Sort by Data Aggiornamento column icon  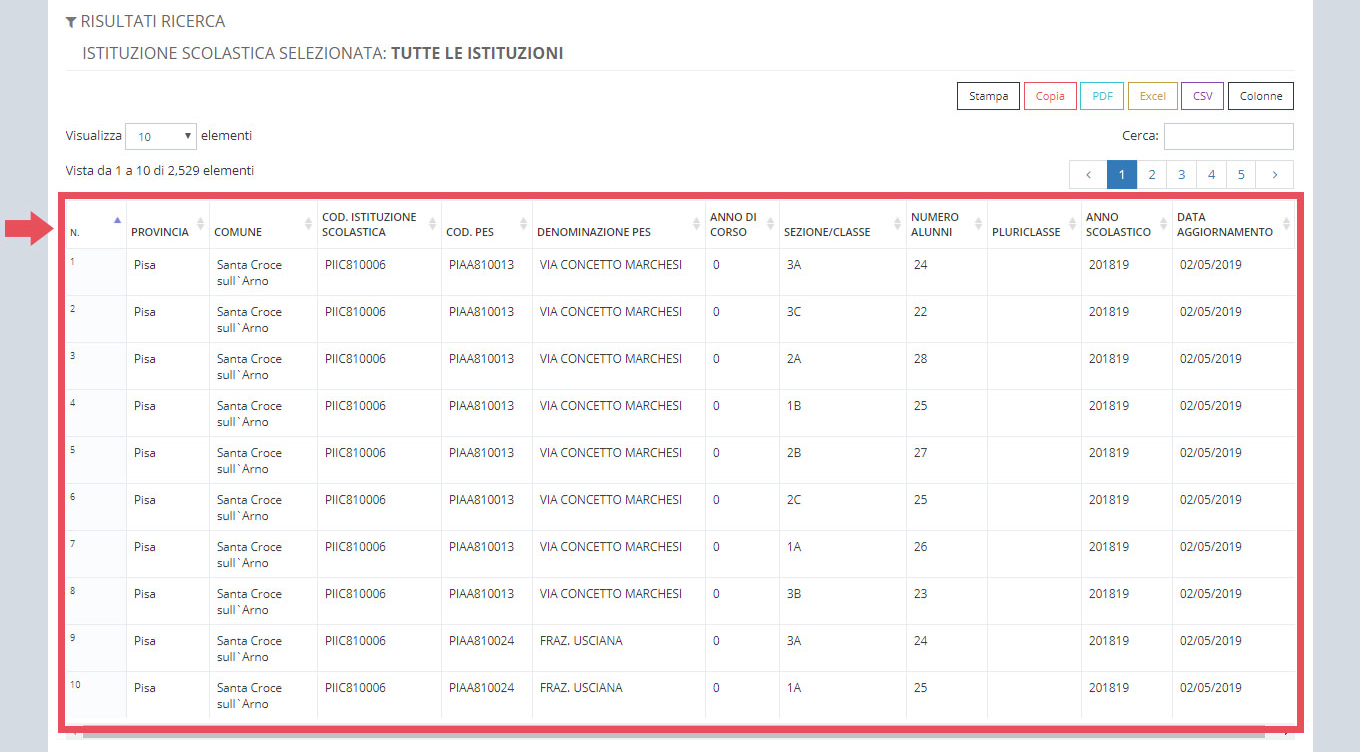1286,225
